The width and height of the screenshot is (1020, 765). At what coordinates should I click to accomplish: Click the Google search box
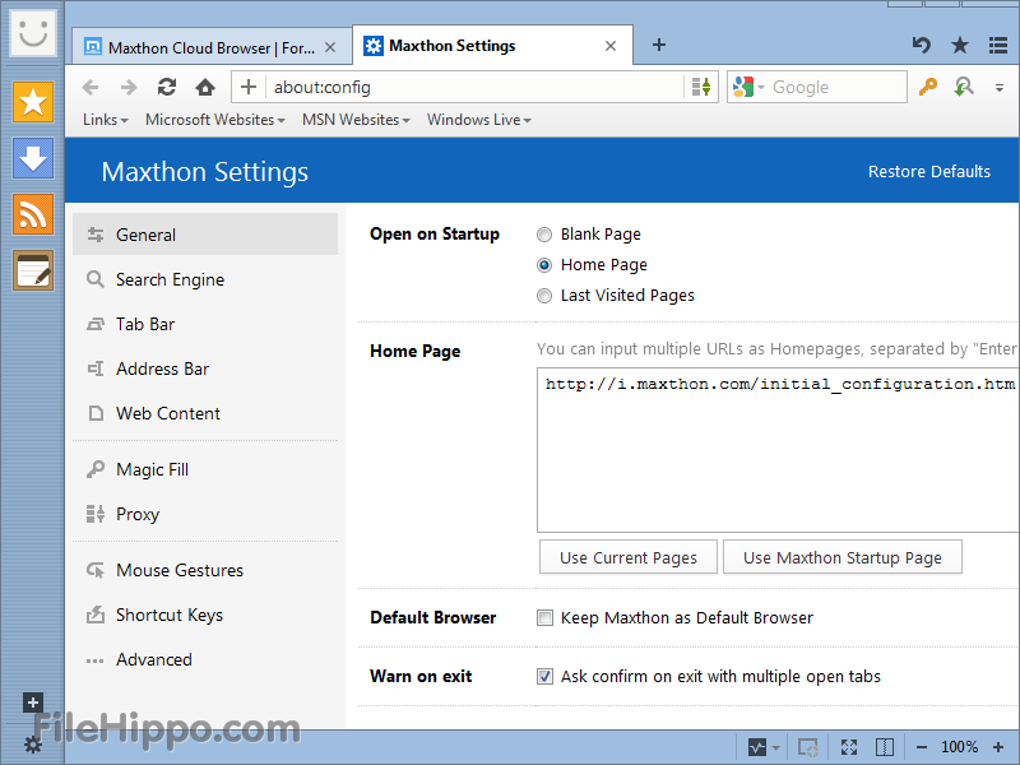click(x=837, y=87)
